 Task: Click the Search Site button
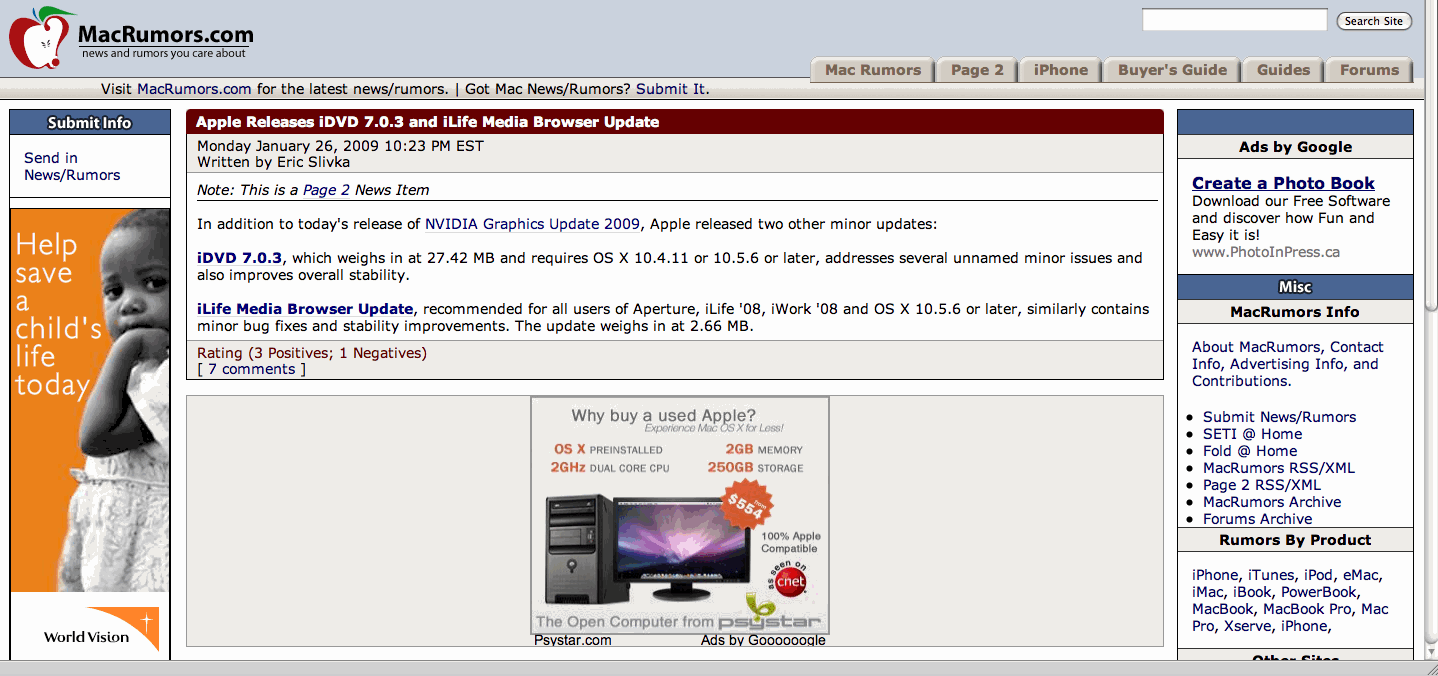point(1373,21)
